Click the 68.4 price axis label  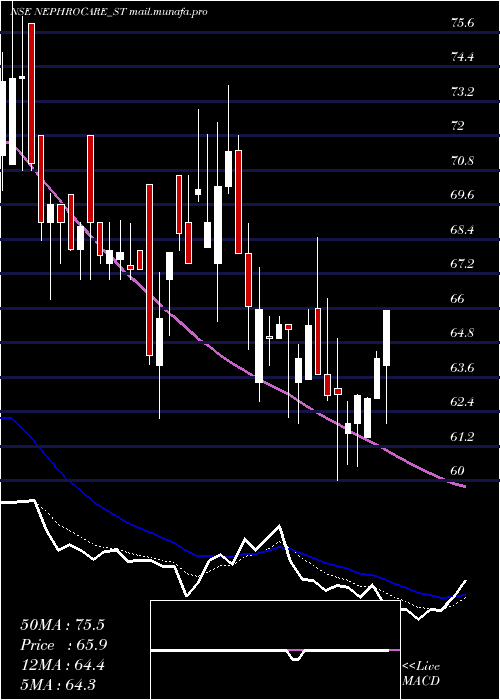pos(462,229)
